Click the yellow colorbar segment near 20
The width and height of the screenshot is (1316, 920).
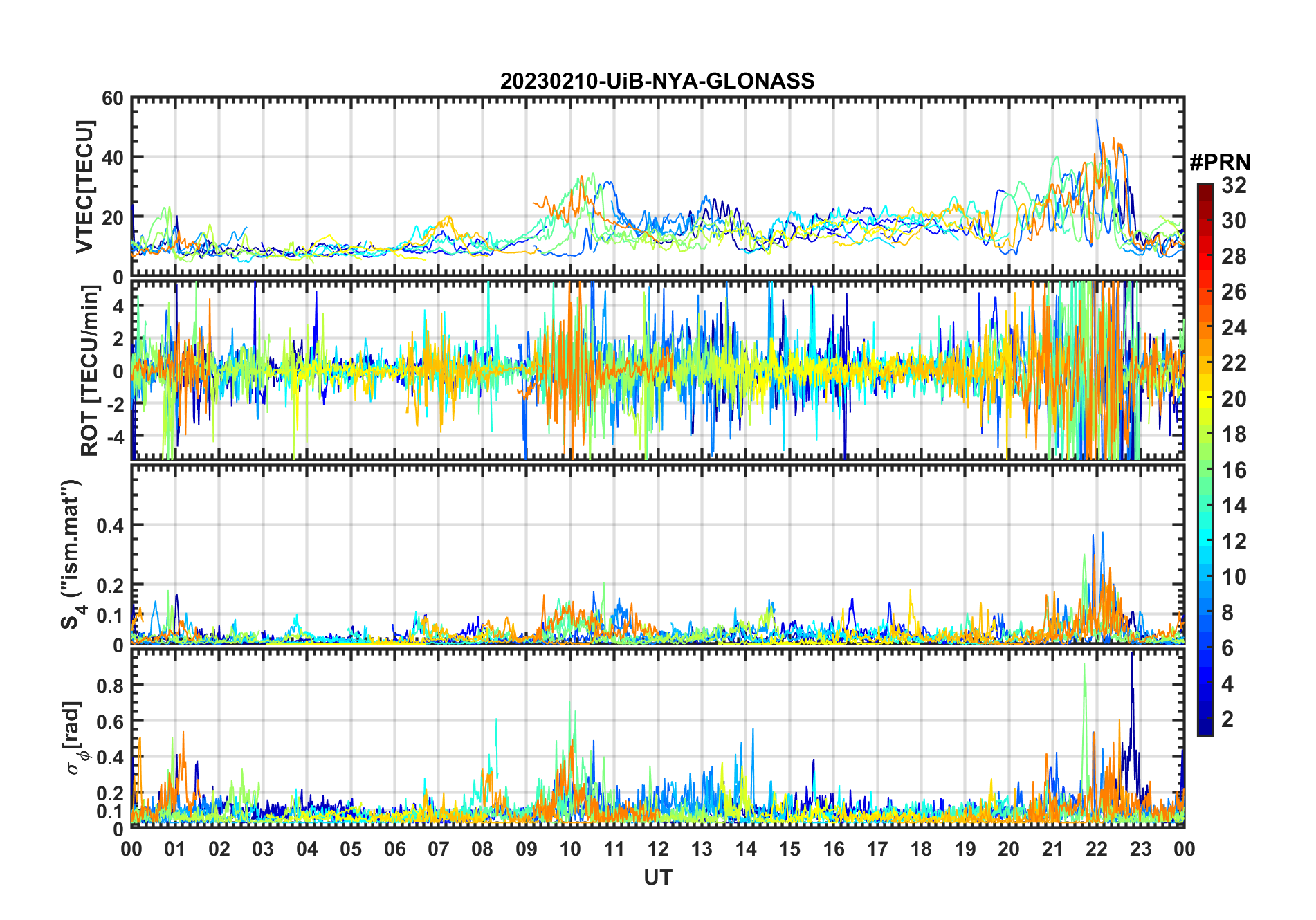click(1205, 398)
